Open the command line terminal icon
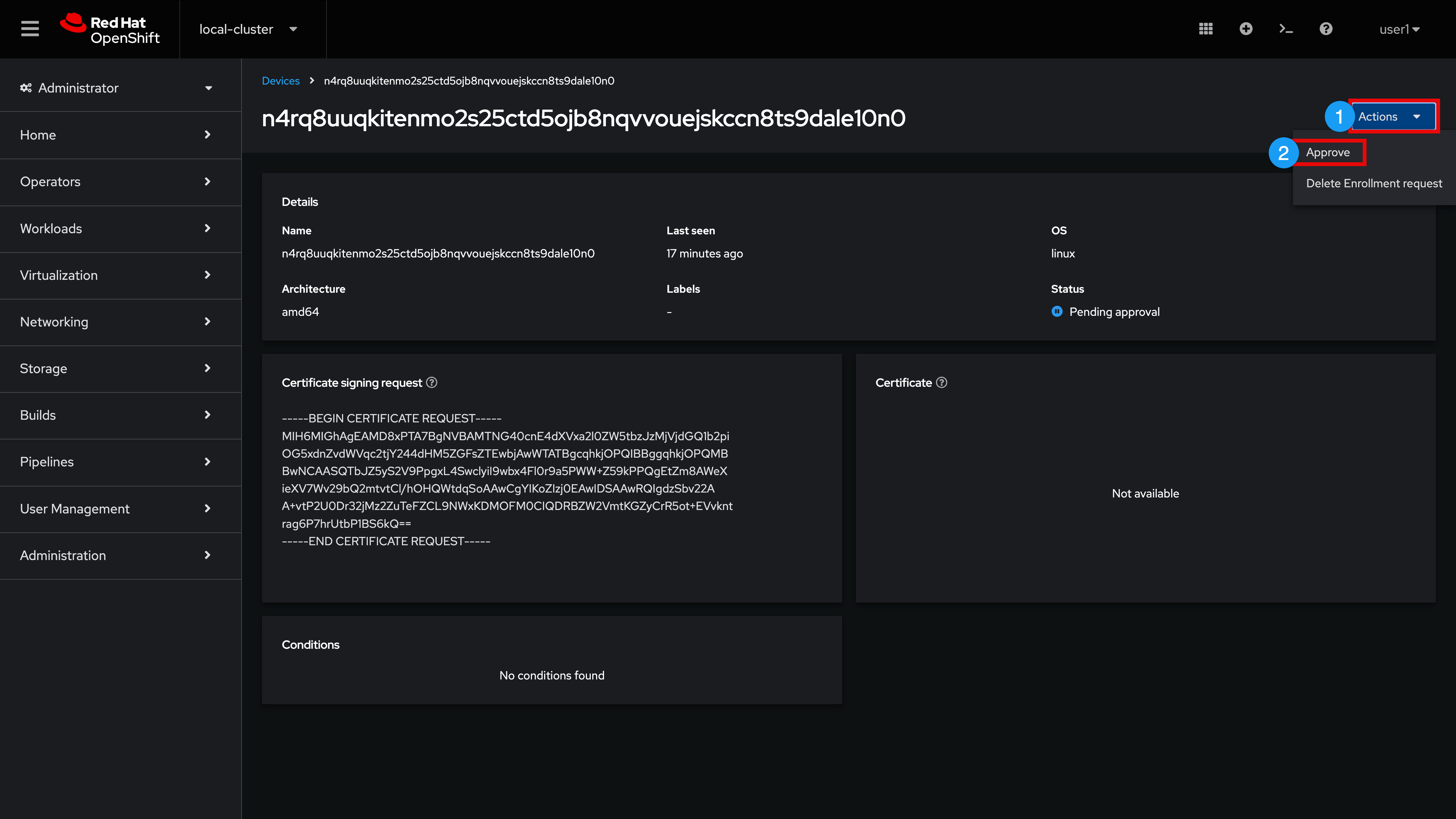Screen dimensions: 1456x819 1286,29
